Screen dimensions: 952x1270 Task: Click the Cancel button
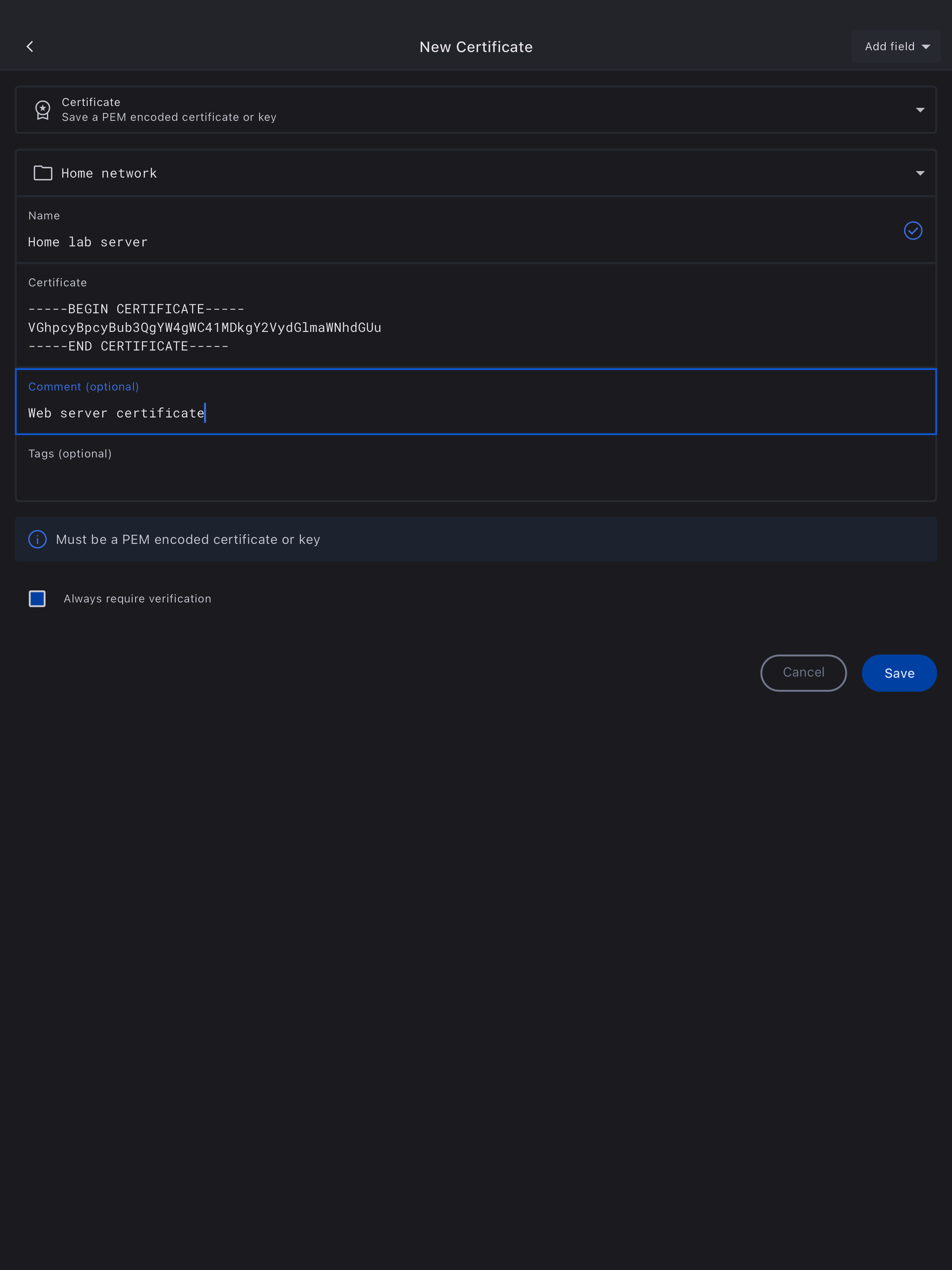point(803,672)
